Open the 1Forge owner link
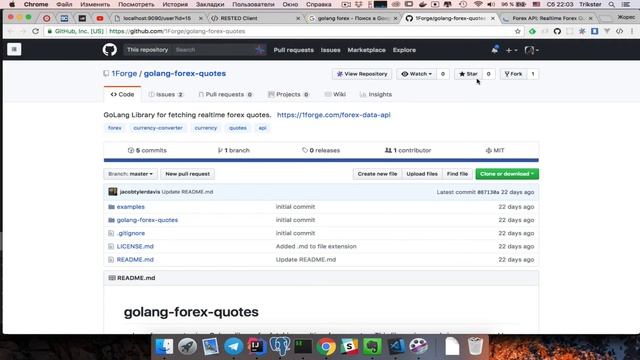This screenshot has width=640, height=360. pyautogui.click(x=124, y=73)
